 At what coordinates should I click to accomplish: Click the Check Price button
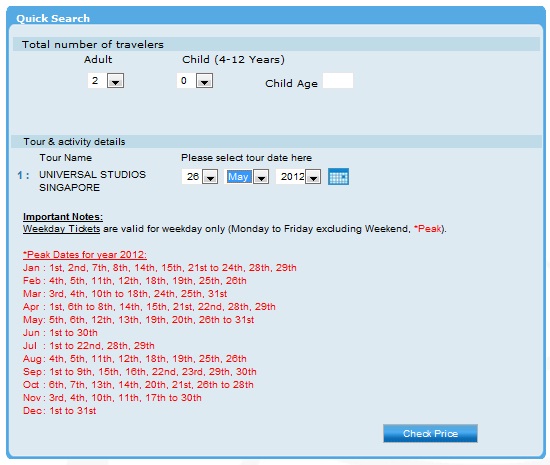(x=430, y=433)
